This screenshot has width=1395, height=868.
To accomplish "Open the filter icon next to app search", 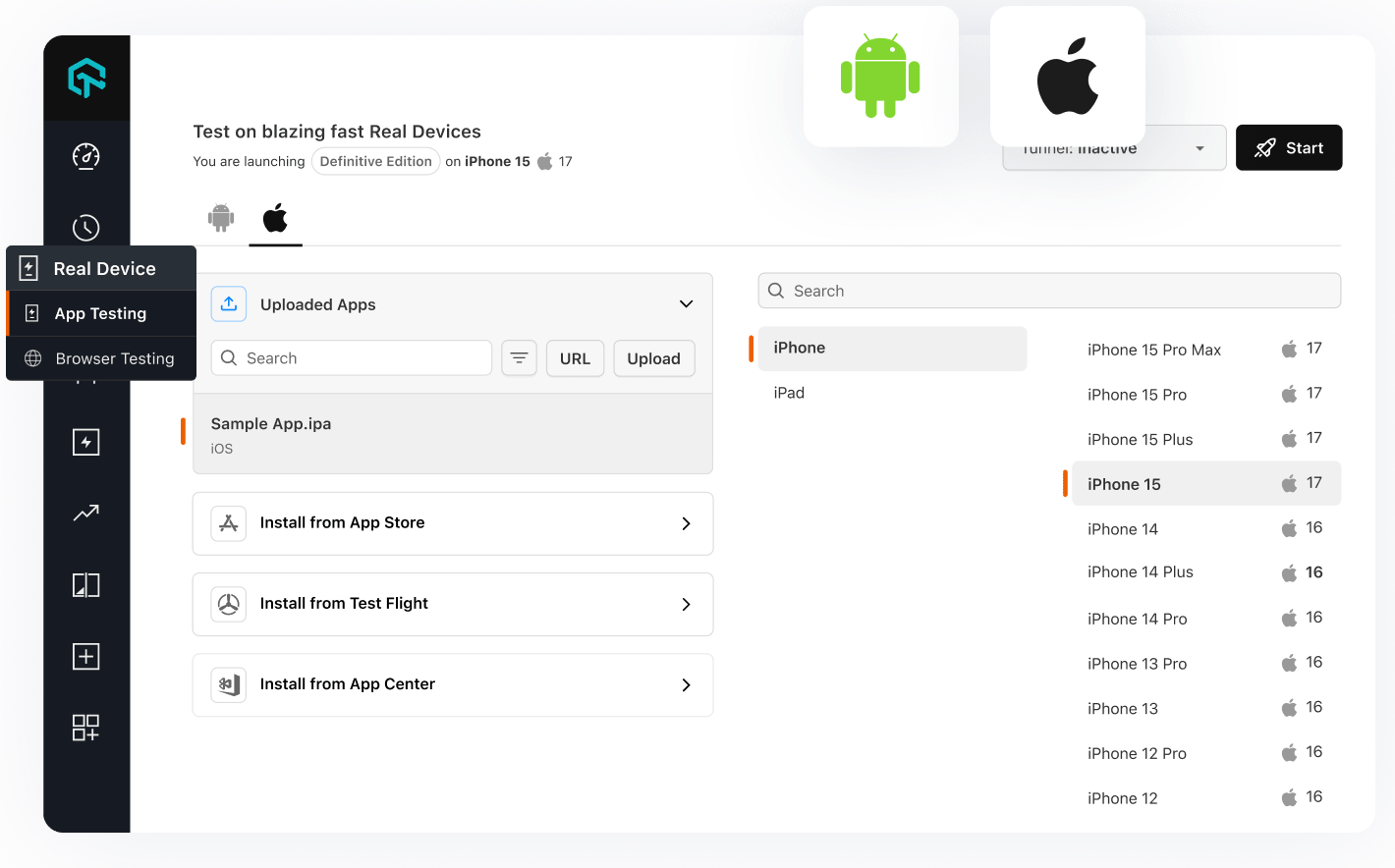I will [519, 357].
